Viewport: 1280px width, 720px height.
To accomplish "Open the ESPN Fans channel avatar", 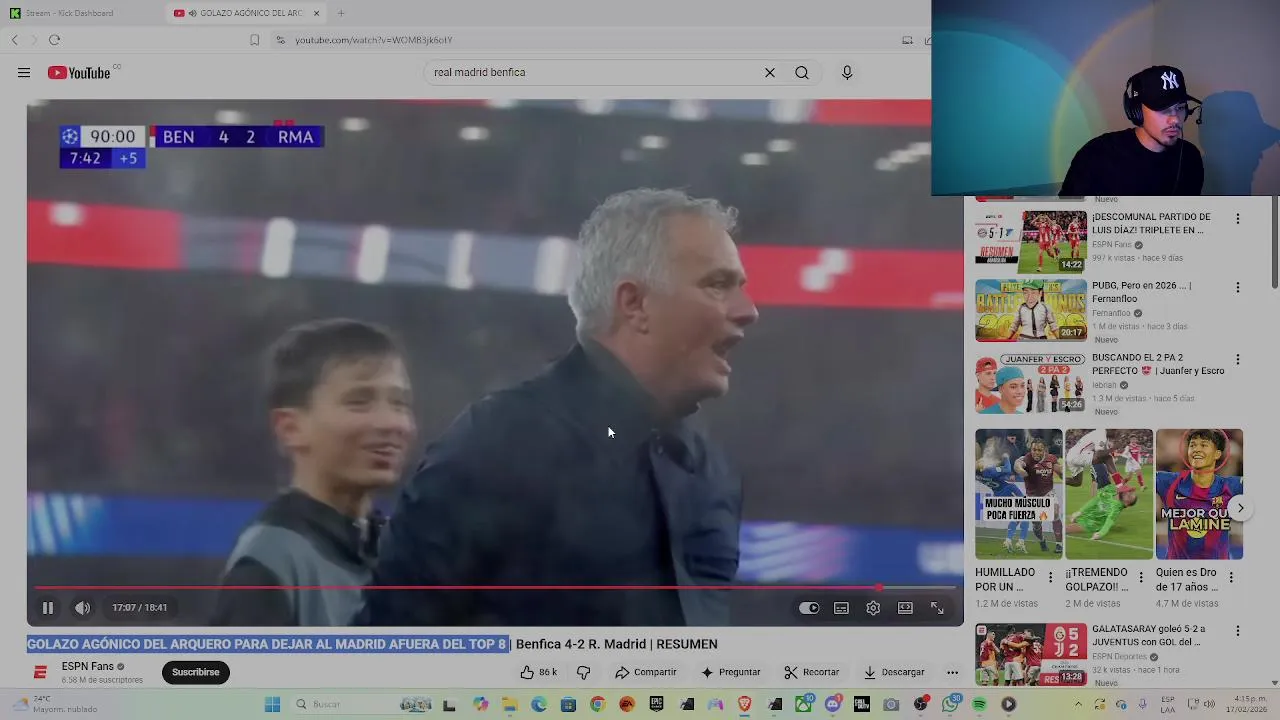I will (x=40, y=672).
